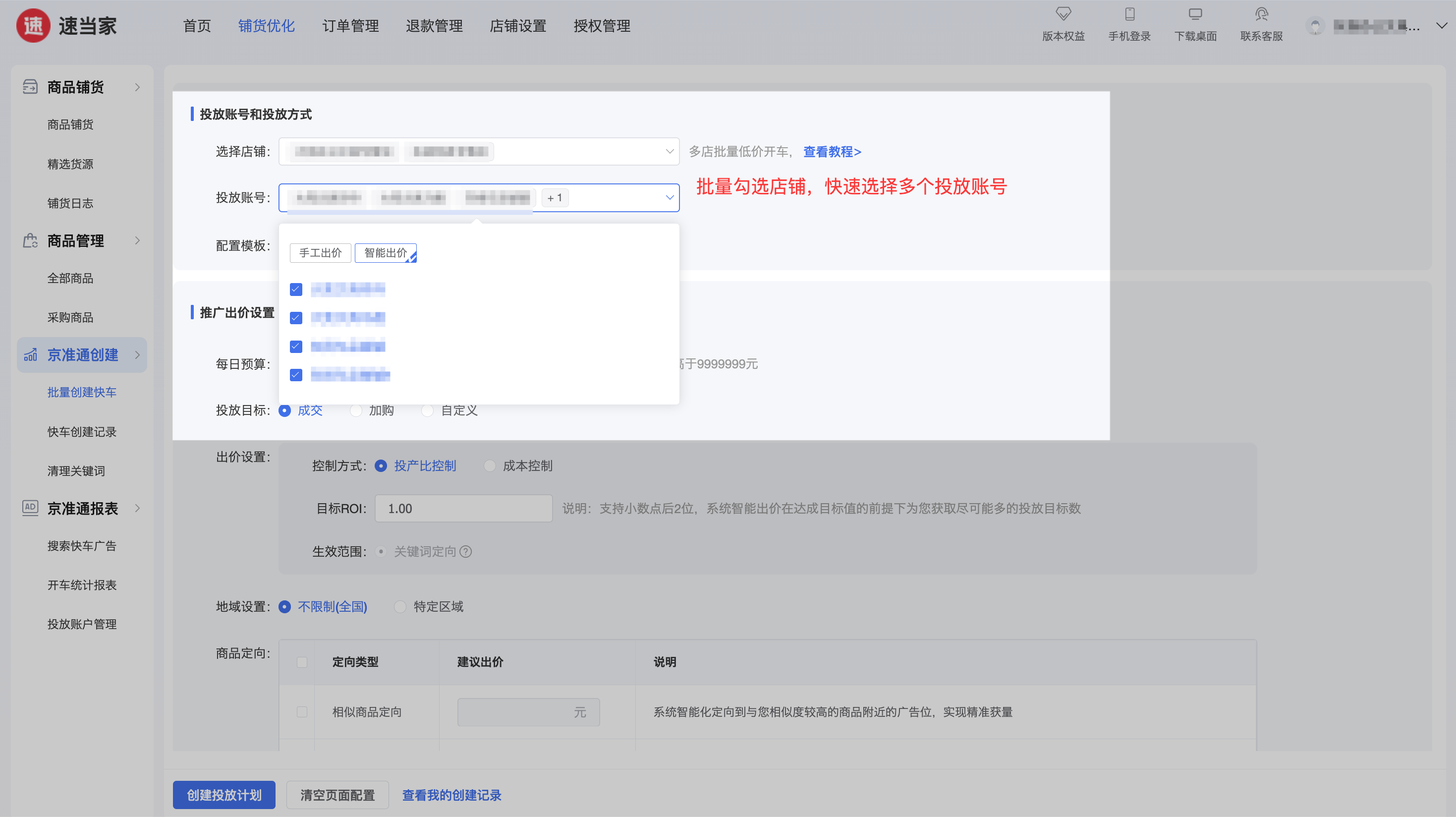Viewport: 1456px width, 817px height.
Task: Collapse the 投放账号 dropdown arrow
Action: point(669,198)
